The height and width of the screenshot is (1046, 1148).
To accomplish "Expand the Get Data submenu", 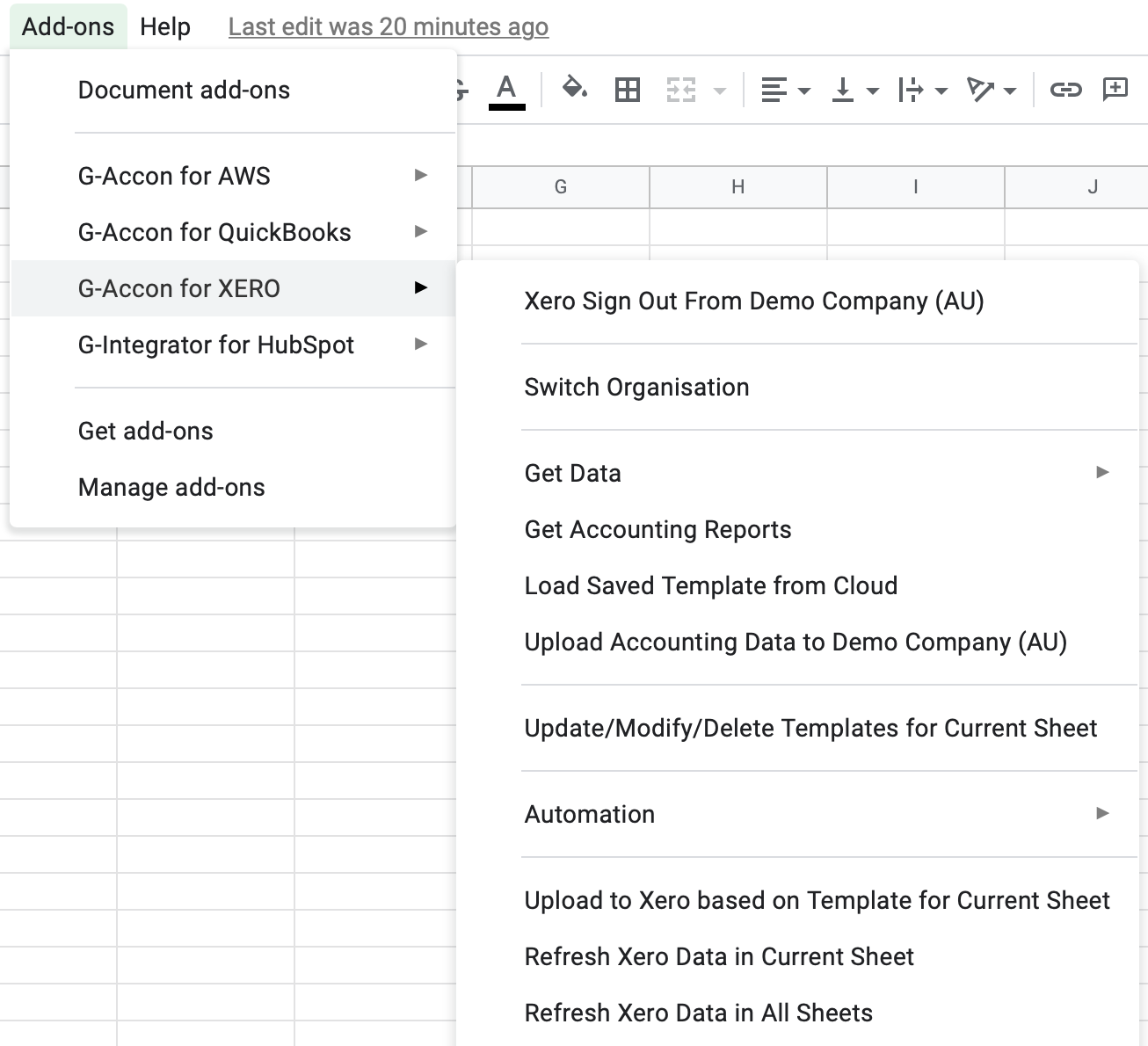I will (x=798, y=473).
